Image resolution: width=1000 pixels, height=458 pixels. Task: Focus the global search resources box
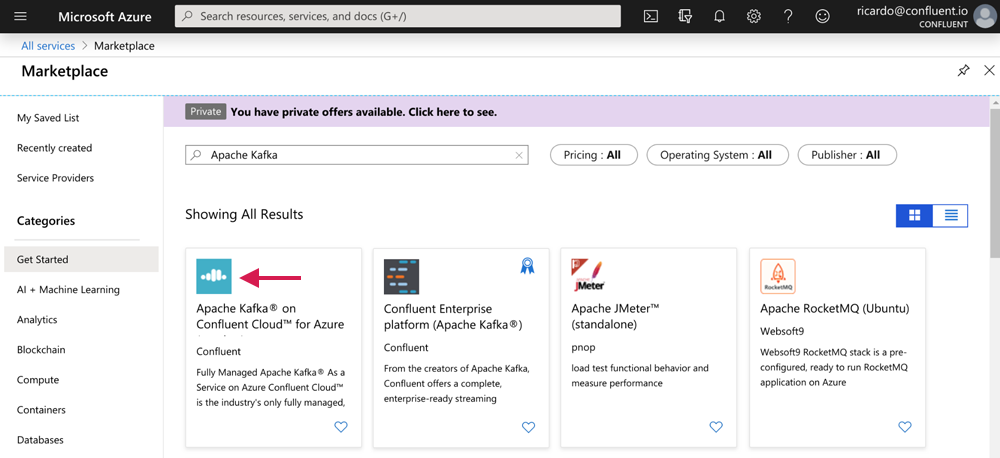[x=397, y=17]
